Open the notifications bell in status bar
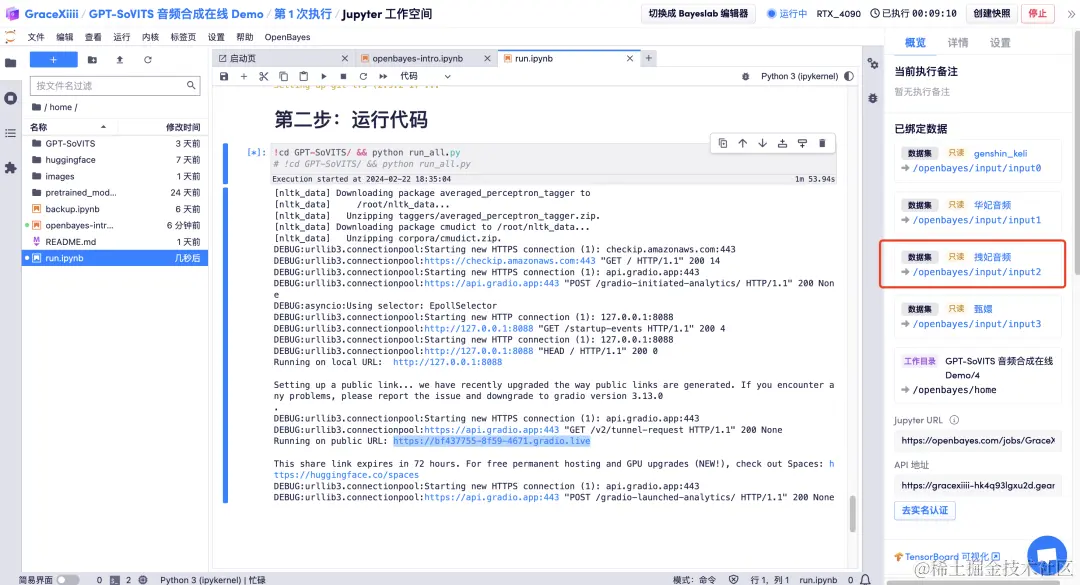This screenshot has width=1080, height=585. [865, 579]
